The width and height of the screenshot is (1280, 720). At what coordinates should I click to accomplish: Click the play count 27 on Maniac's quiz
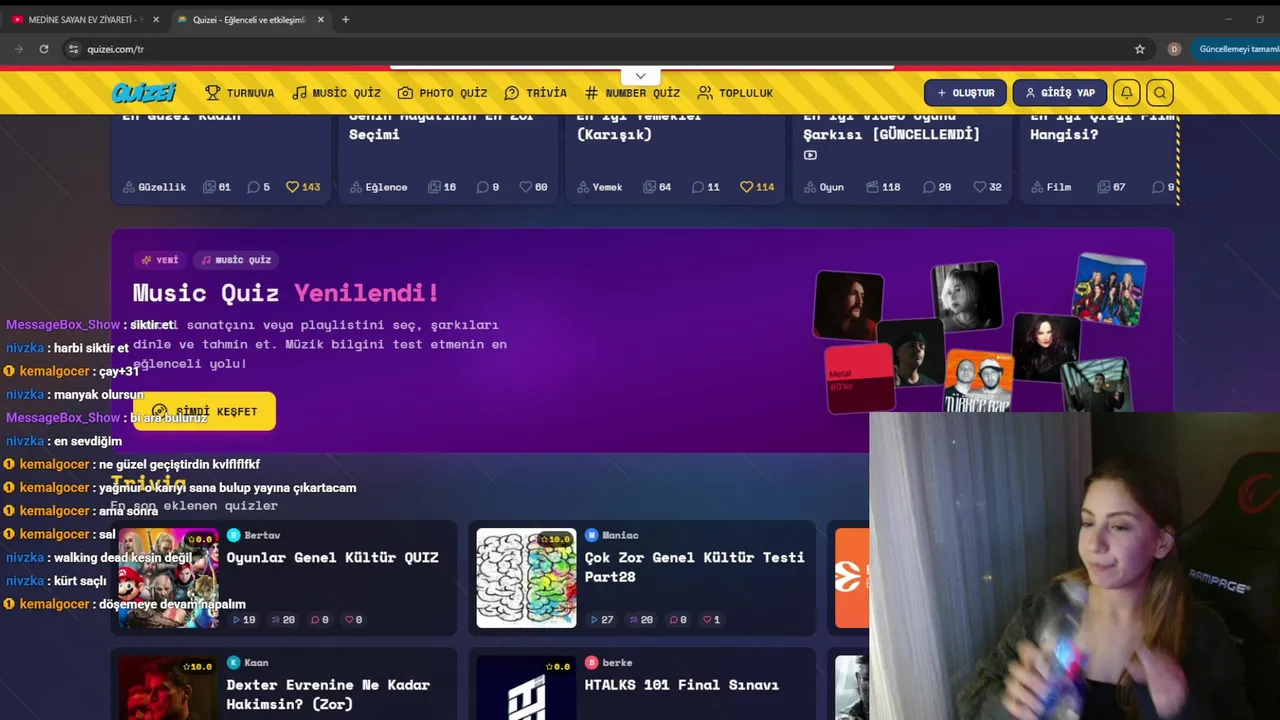coord(601,620)
